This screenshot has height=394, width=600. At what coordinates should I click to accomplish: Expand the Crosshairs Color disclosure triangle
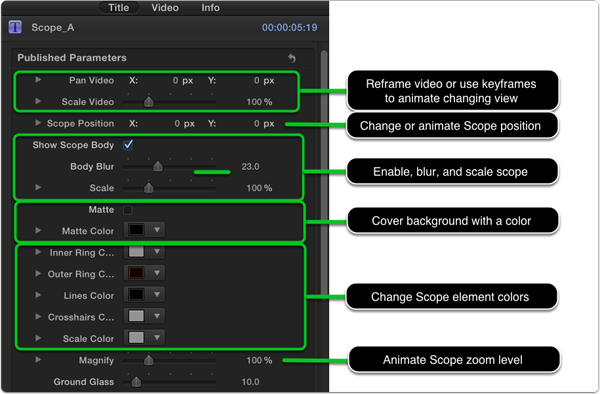tap(38, 317)
